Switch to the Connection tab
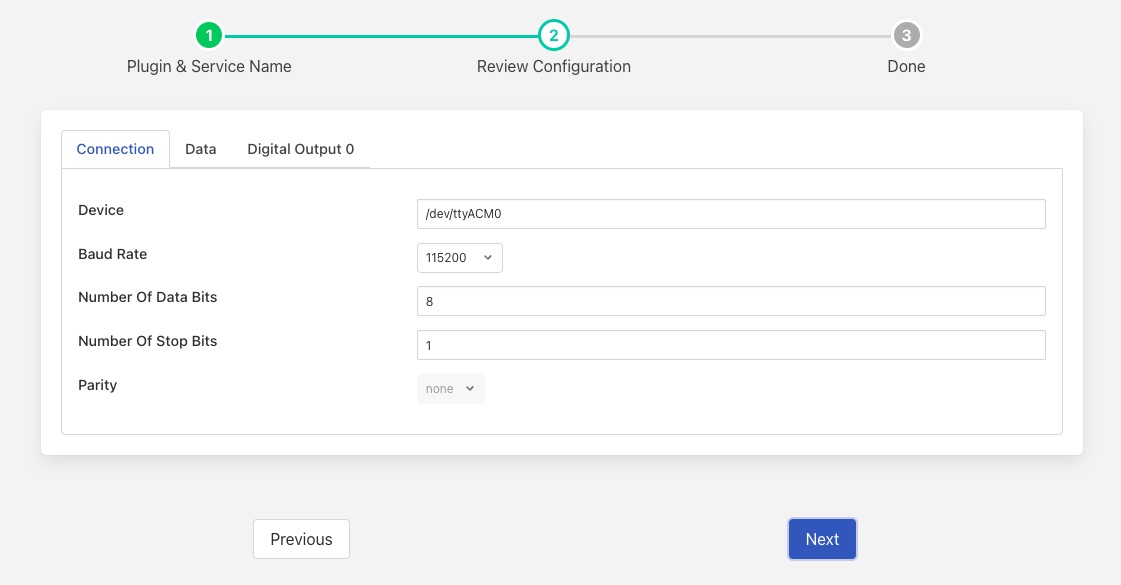 [x=115, y=149]
